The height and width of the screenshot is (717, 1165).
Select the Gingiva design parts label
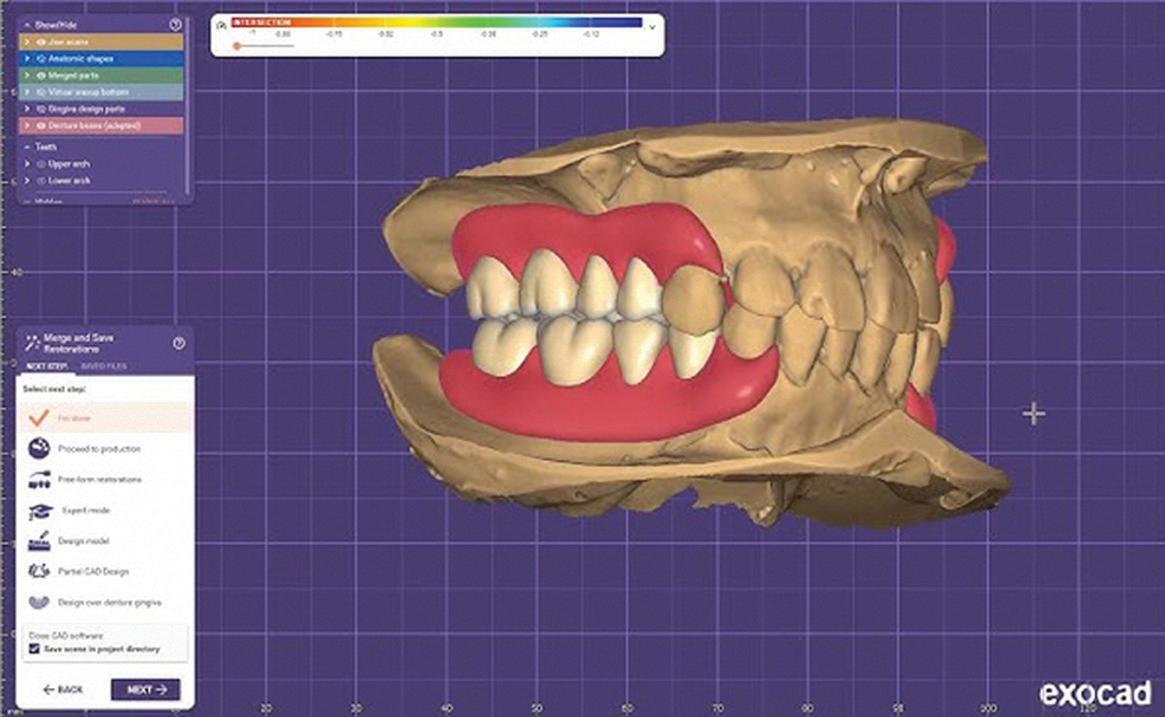tap(86, 109)
